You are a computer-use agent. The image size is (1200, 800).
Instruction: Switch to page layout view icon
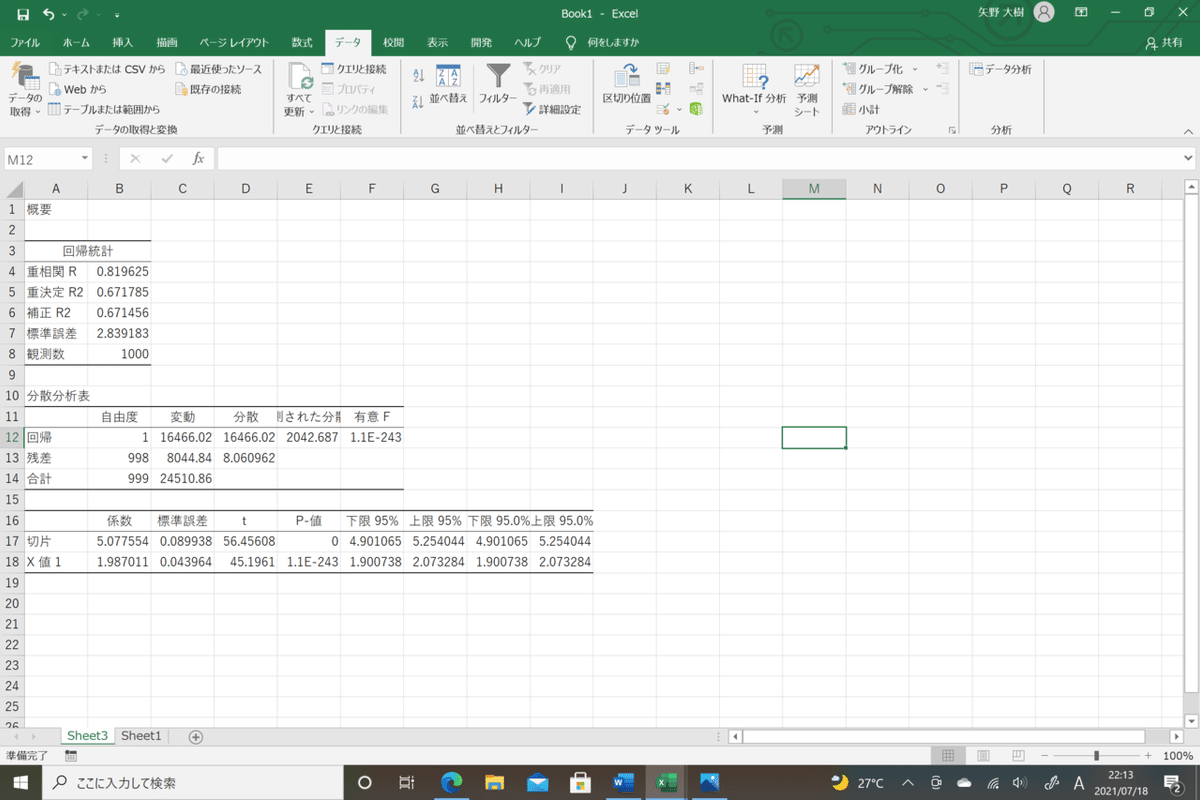pos(983,756)
